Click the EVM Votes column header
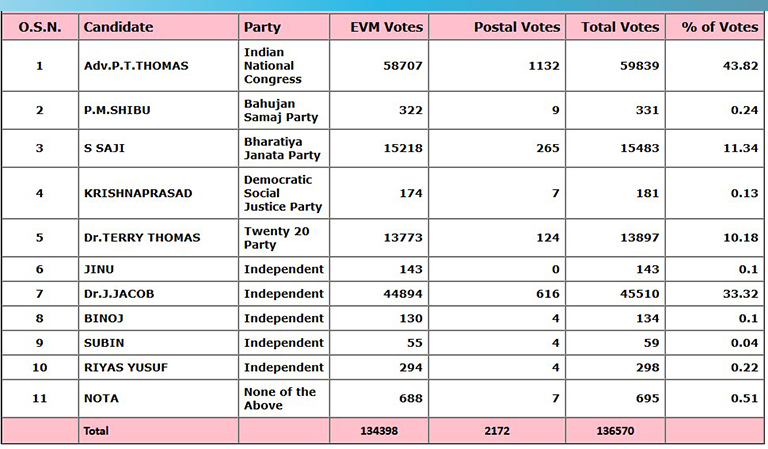This screenshot has width=768, height=449. click(x=388, y=27)
